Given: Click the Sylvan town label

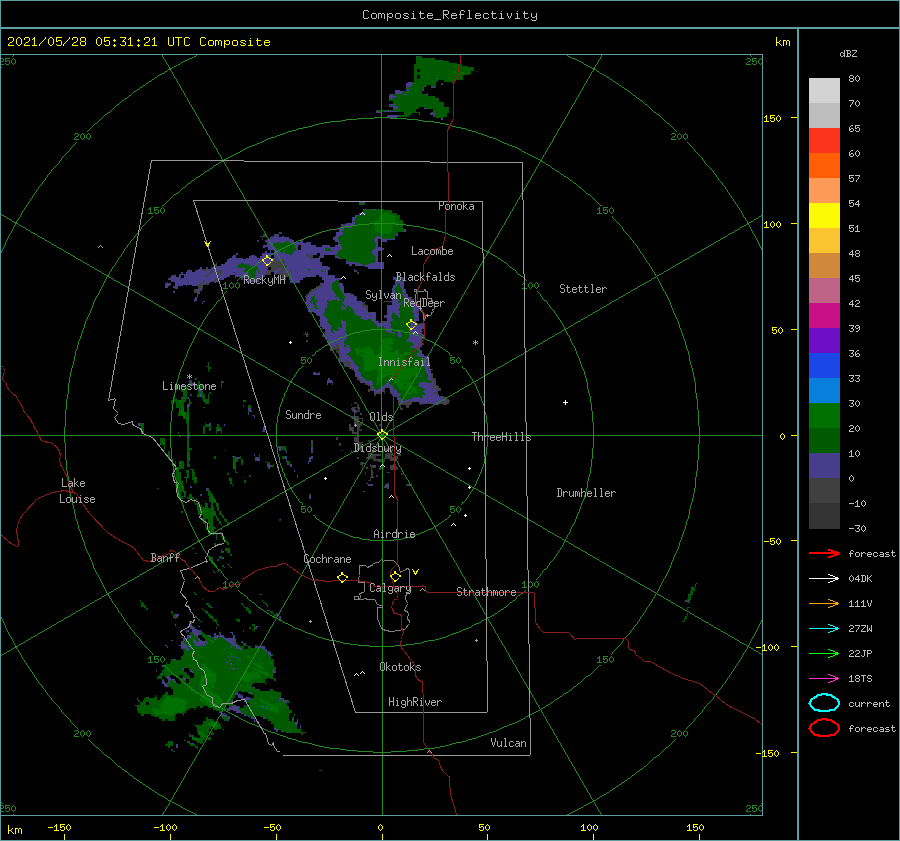Looking at the screenshot, I should point(383,295).
